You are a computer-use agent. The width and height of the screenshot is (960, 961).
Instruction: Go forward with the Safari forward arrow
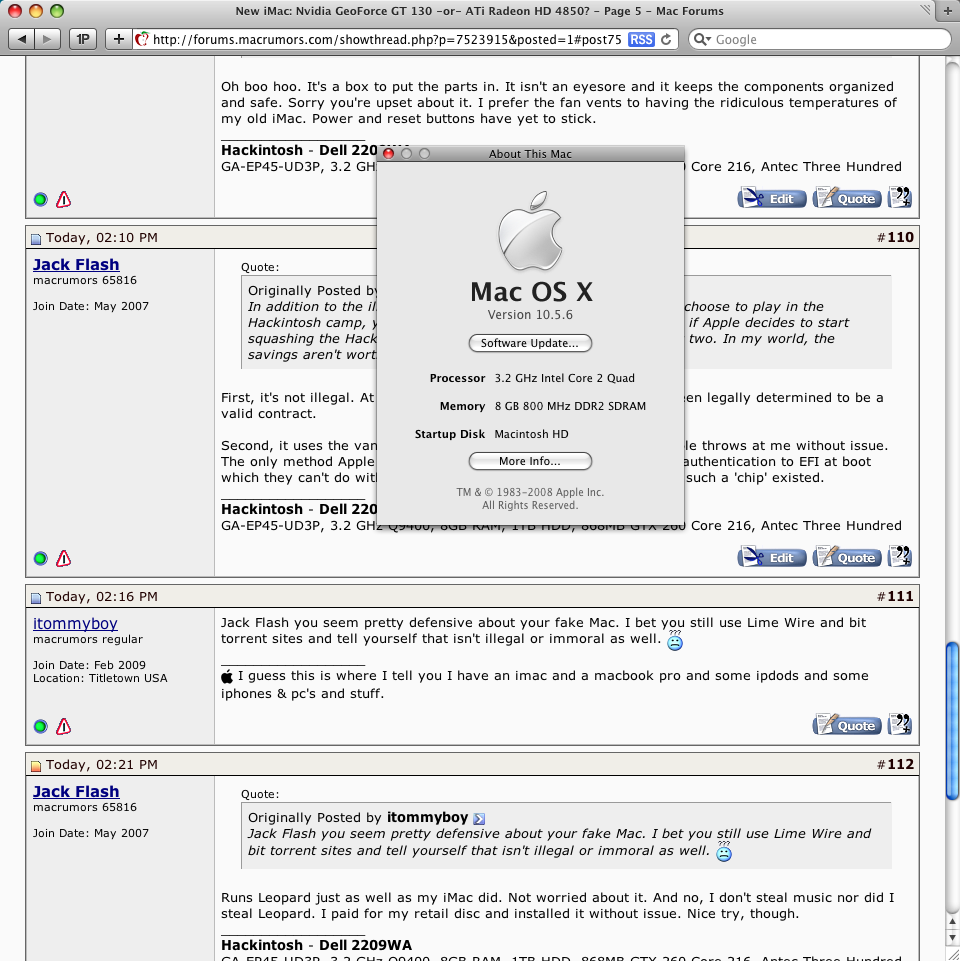[x=47, y=39]
